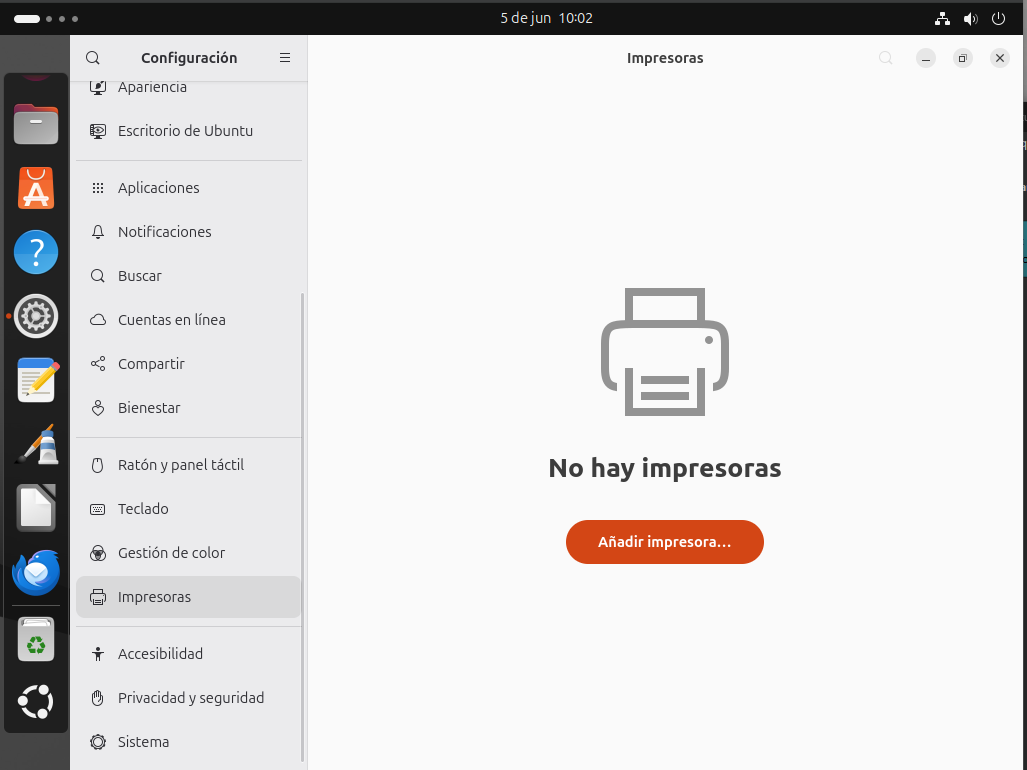Open the Configuración sidebar search
Viewport: 1027px width, 770px height.
(x=92, y=58)
